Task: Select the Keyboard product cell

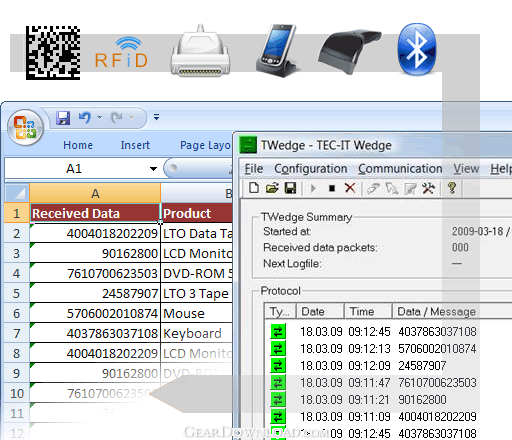Action: tap(197, 333)
